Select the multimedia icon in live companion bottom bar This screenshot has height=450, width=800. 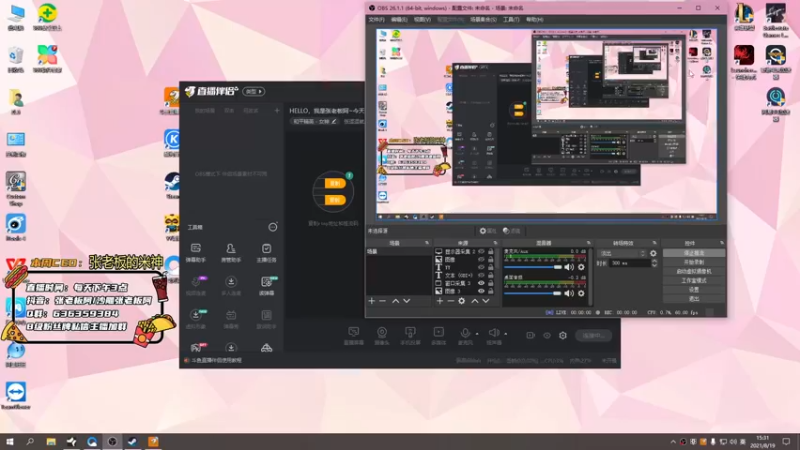(438, 335)
